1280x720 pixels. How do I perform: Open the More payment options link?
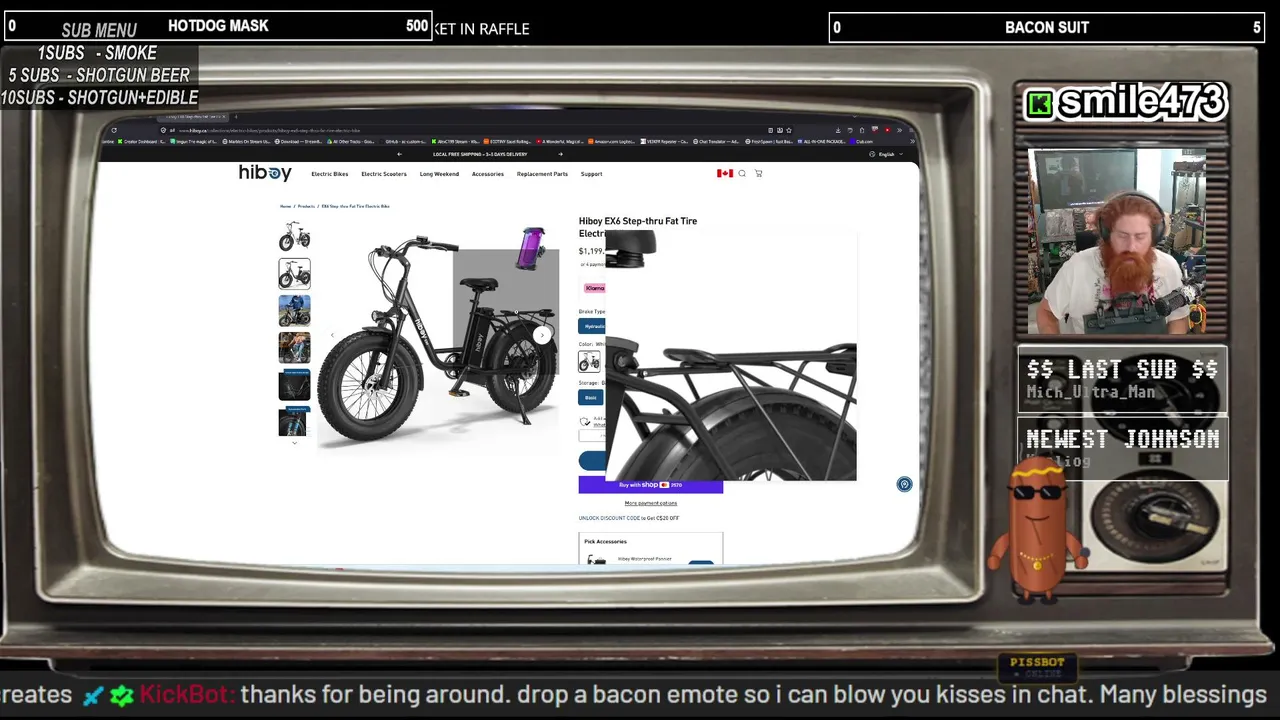tap(651, 503)
